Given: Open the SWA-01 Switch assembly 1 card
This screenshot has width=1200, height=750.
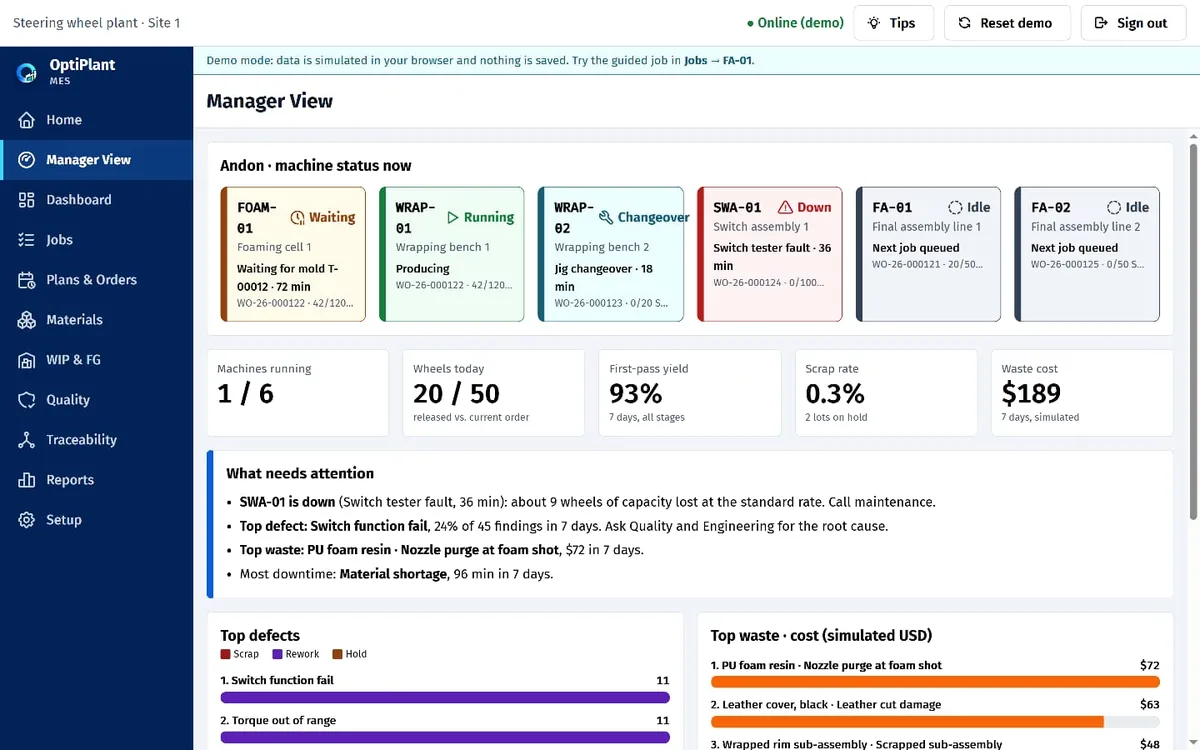Looking at the screenshot, I should 770,254.
